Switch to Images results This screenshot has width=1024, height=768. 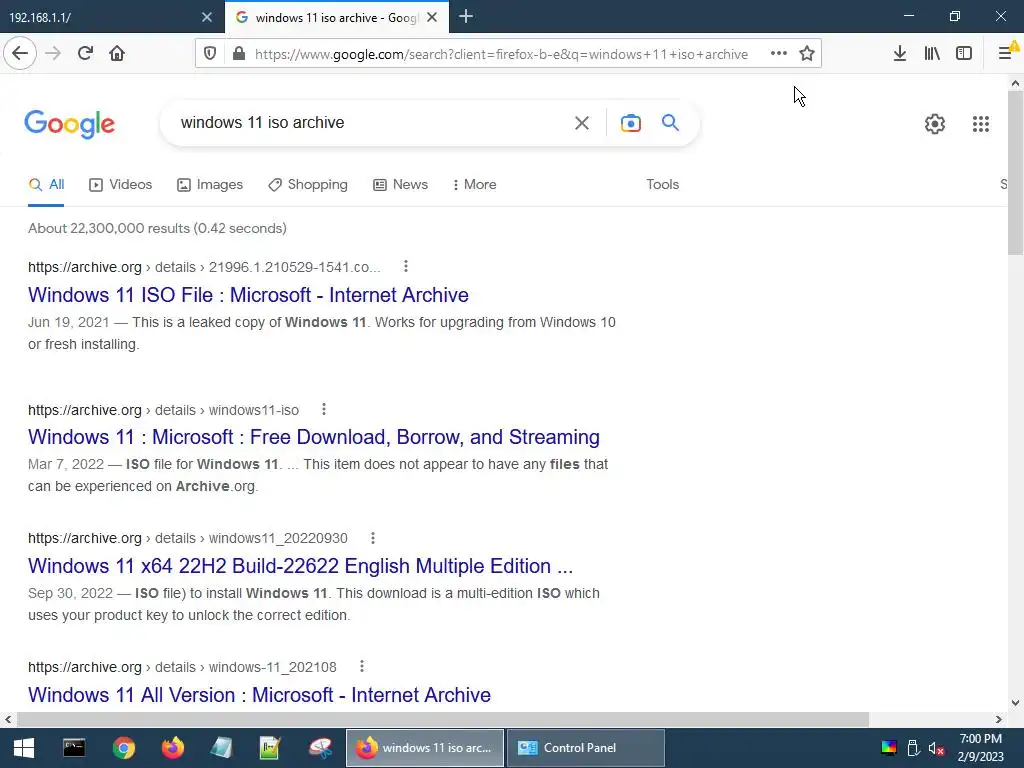pyautogui.click(x=210, y=185)
